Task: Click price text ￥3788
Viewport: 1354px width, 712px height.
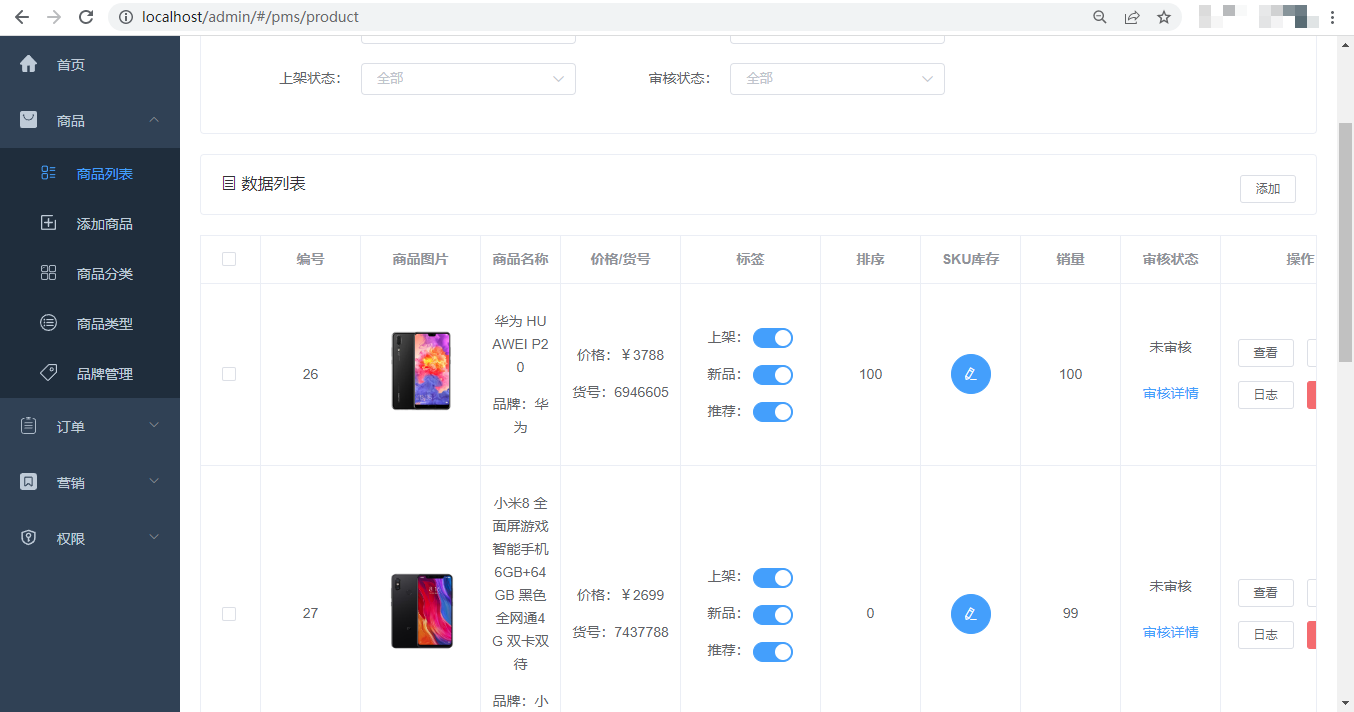Action: pyautogui.click(x=642, y=355)
